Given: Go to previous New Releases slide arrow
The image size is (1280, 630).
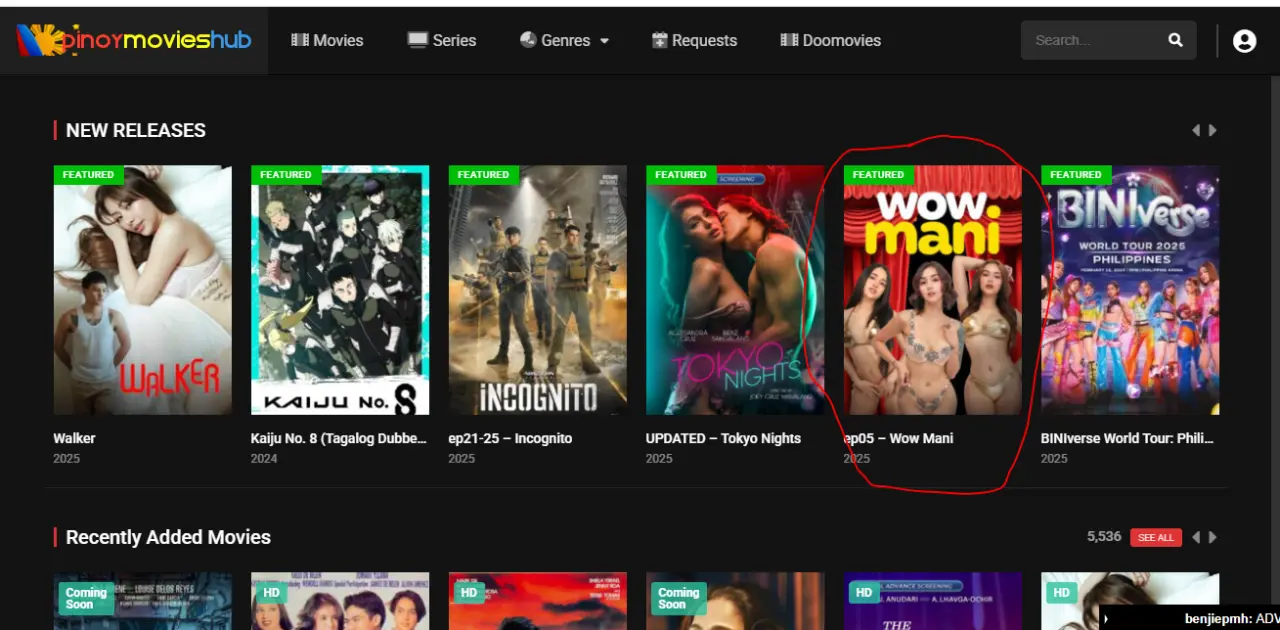Looking at the screenshot, I should point(1195,130).
